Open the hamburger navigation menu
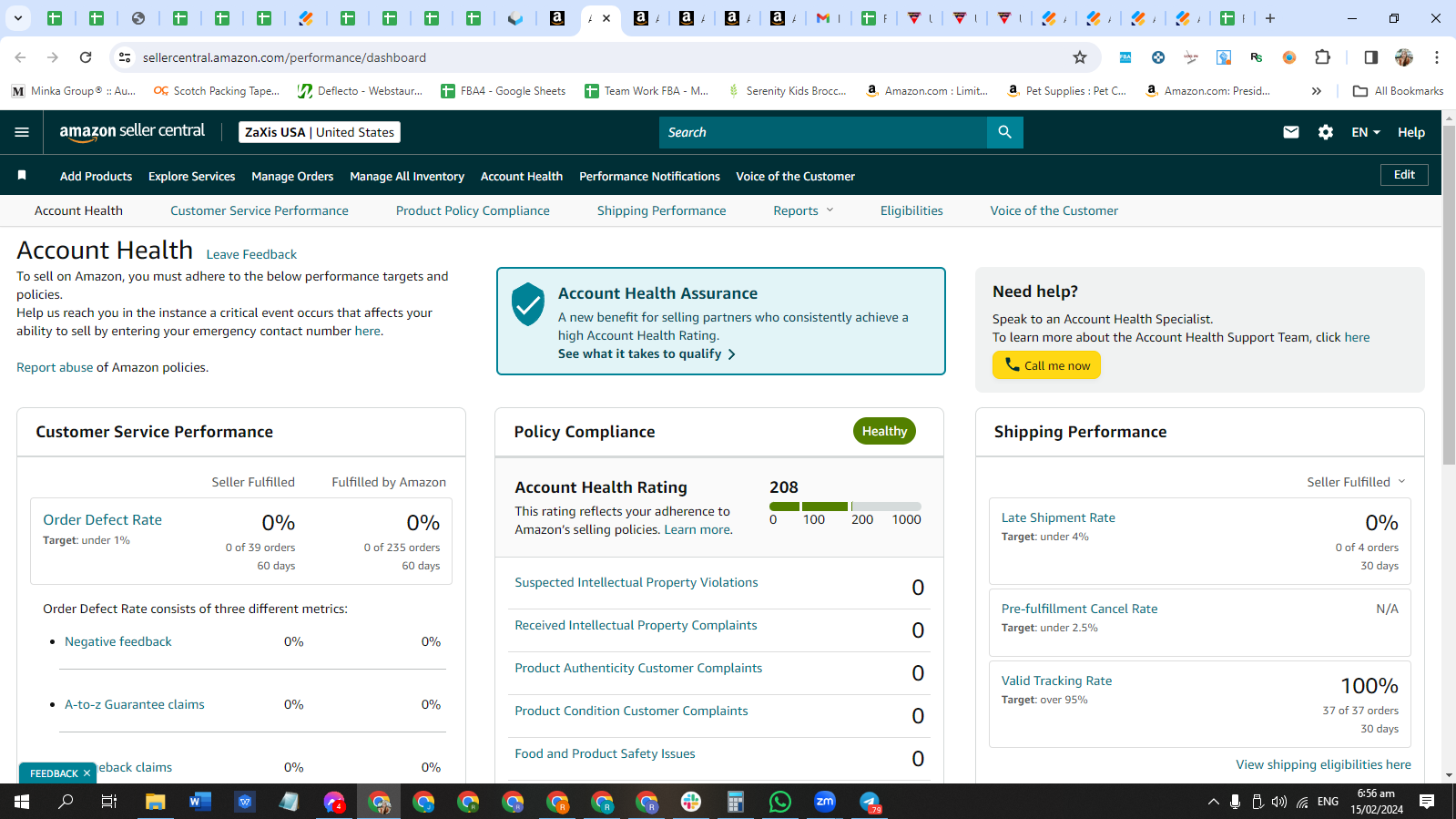The image size is (1456, 819). coord(22,132)
